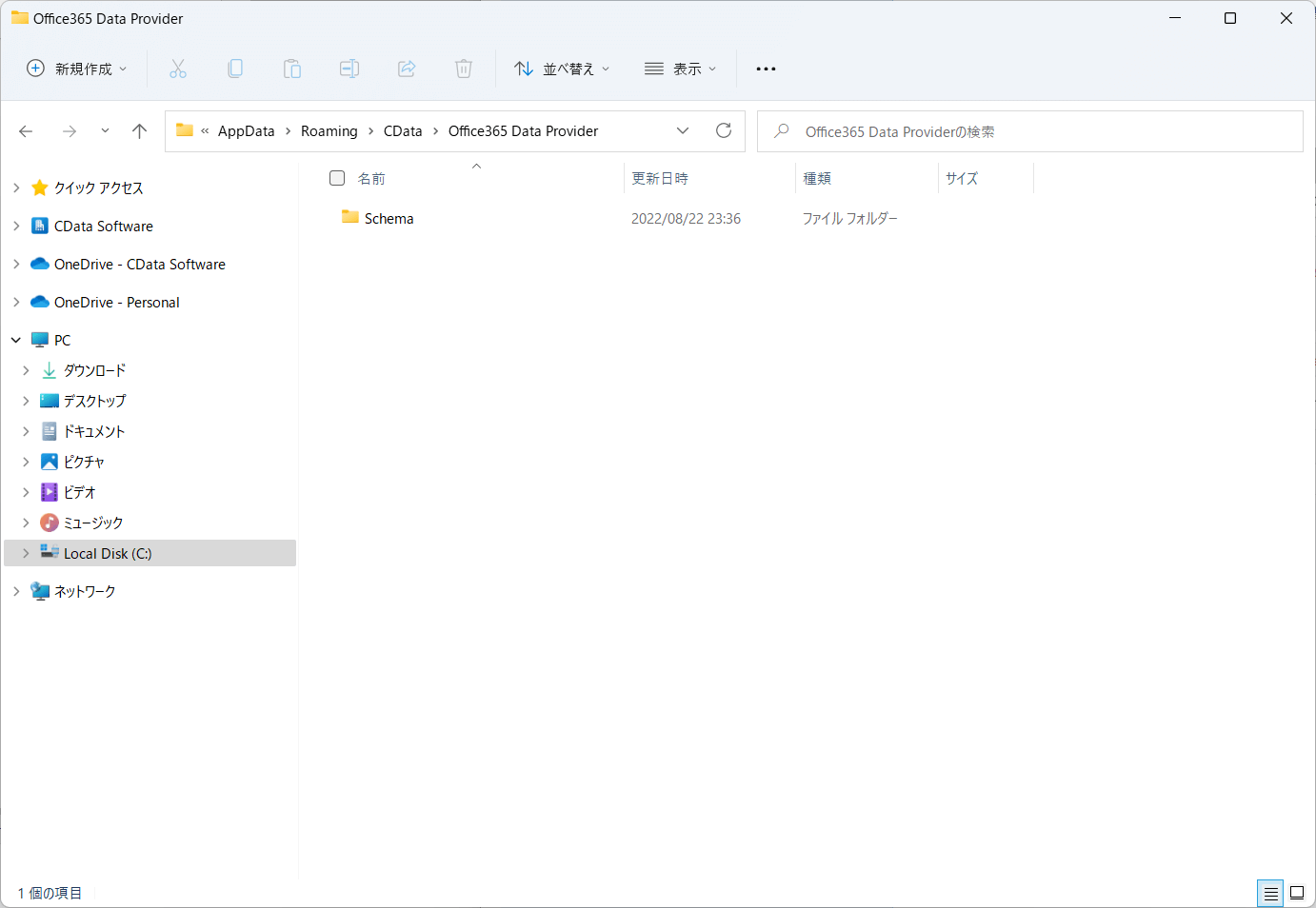Go forward with the right arrow
Image resolution: width=1316 pixels, height=908 pixels.
69,131
